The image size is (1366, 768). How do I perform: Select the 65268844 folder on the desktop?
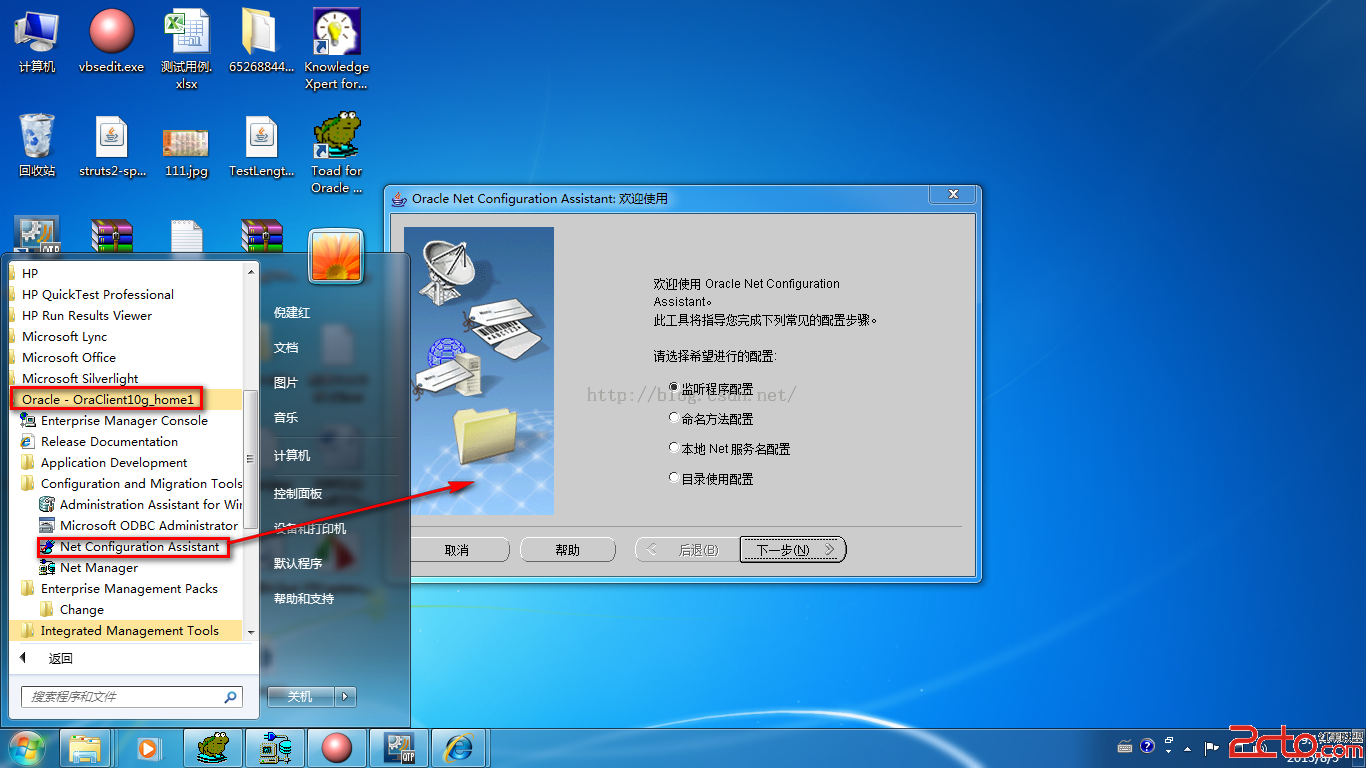click(x=261, y=42)
